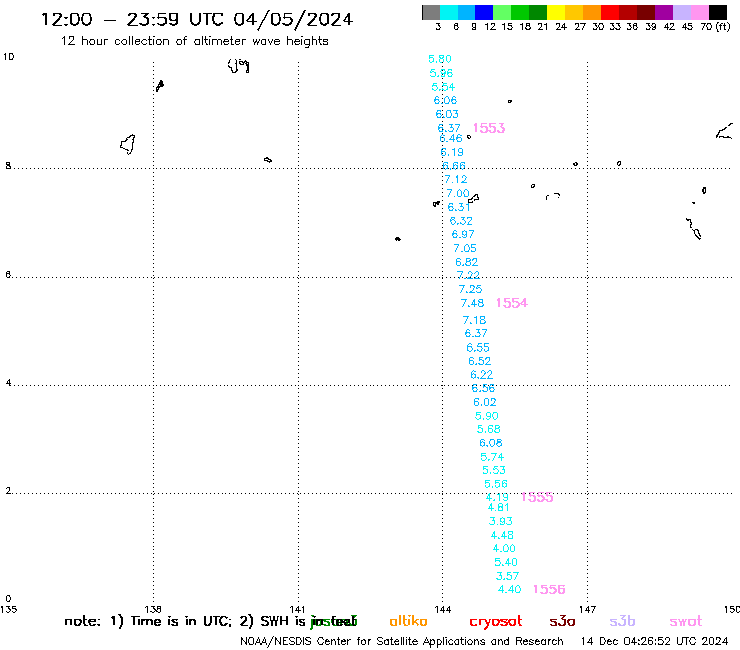Pick the 4.00 wave height reading
Viewport: 740px width, 650px height.
[504, 549]
